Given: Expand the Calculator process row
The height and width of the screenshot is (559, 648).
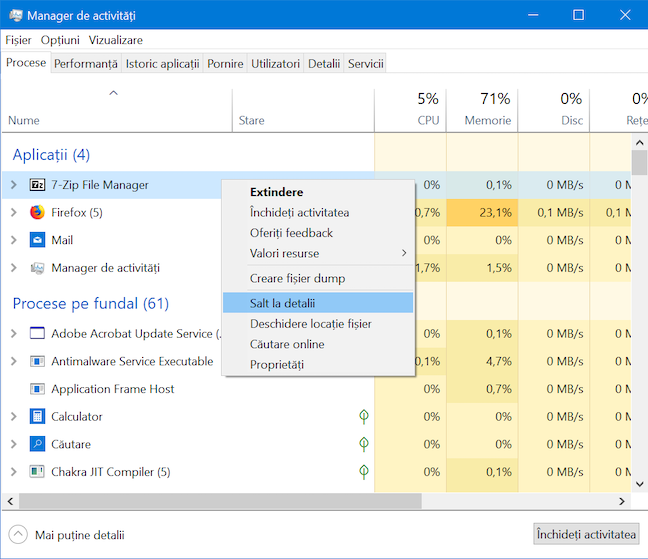Looking at the screenshot, I should 14,416.
